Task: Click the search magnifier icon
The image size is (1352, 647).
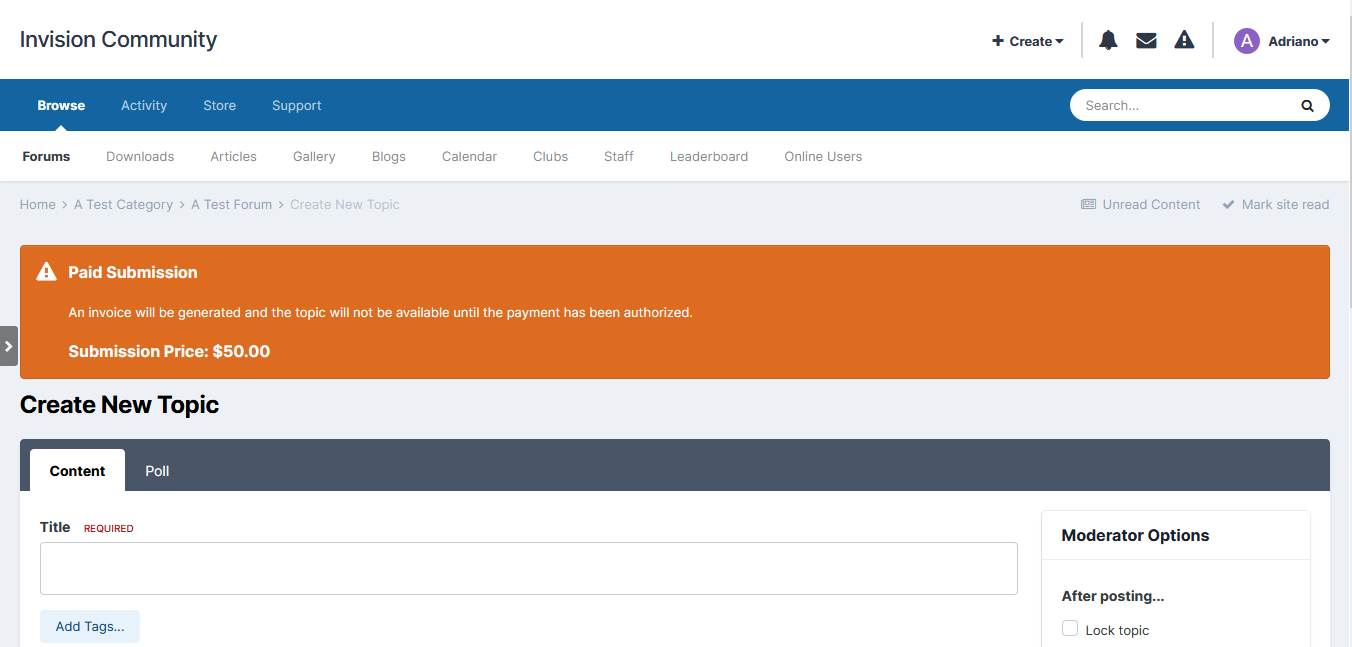Action: click(1307, 105)
